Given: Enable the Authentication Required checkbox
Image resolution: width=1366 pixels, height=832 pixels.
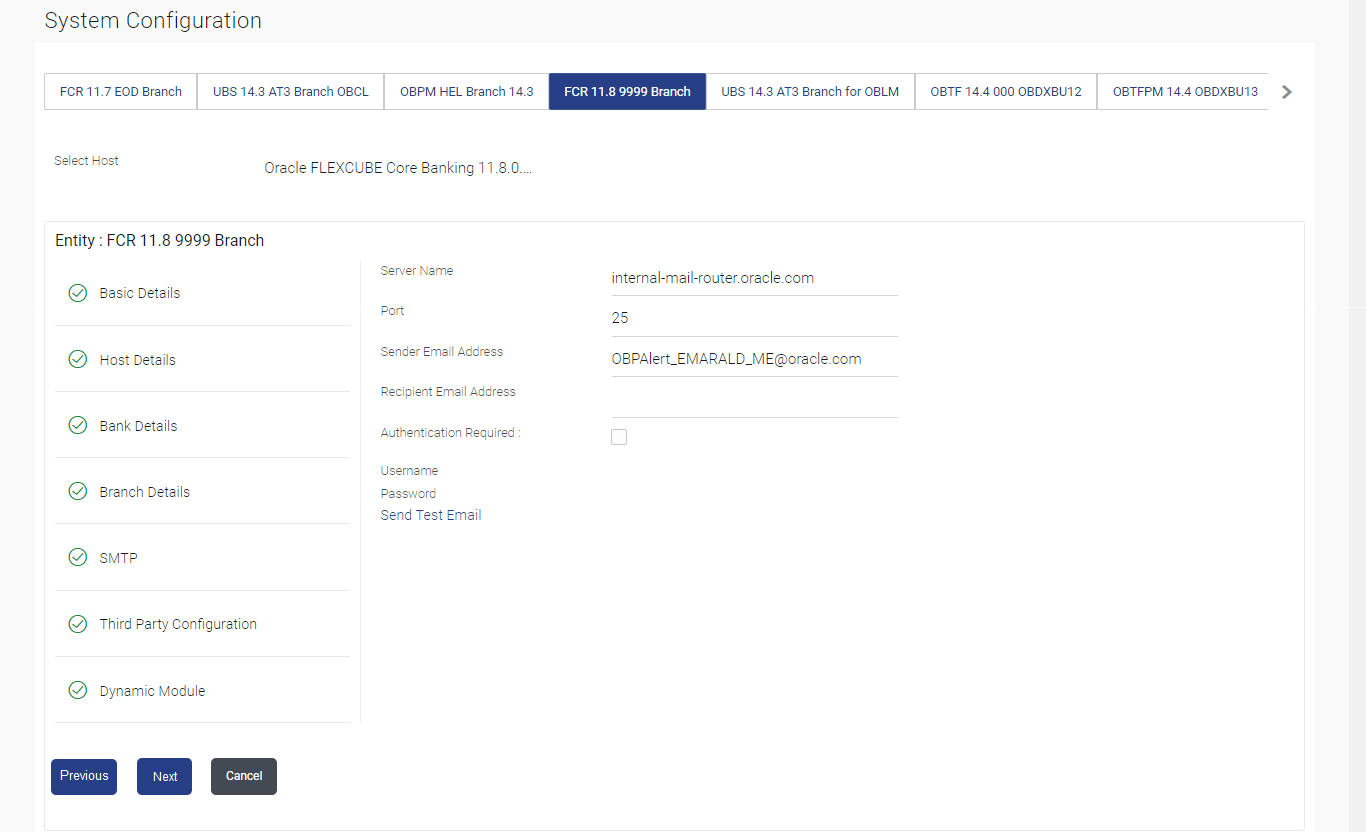Looking at the screenshot, I should point(619,437).
